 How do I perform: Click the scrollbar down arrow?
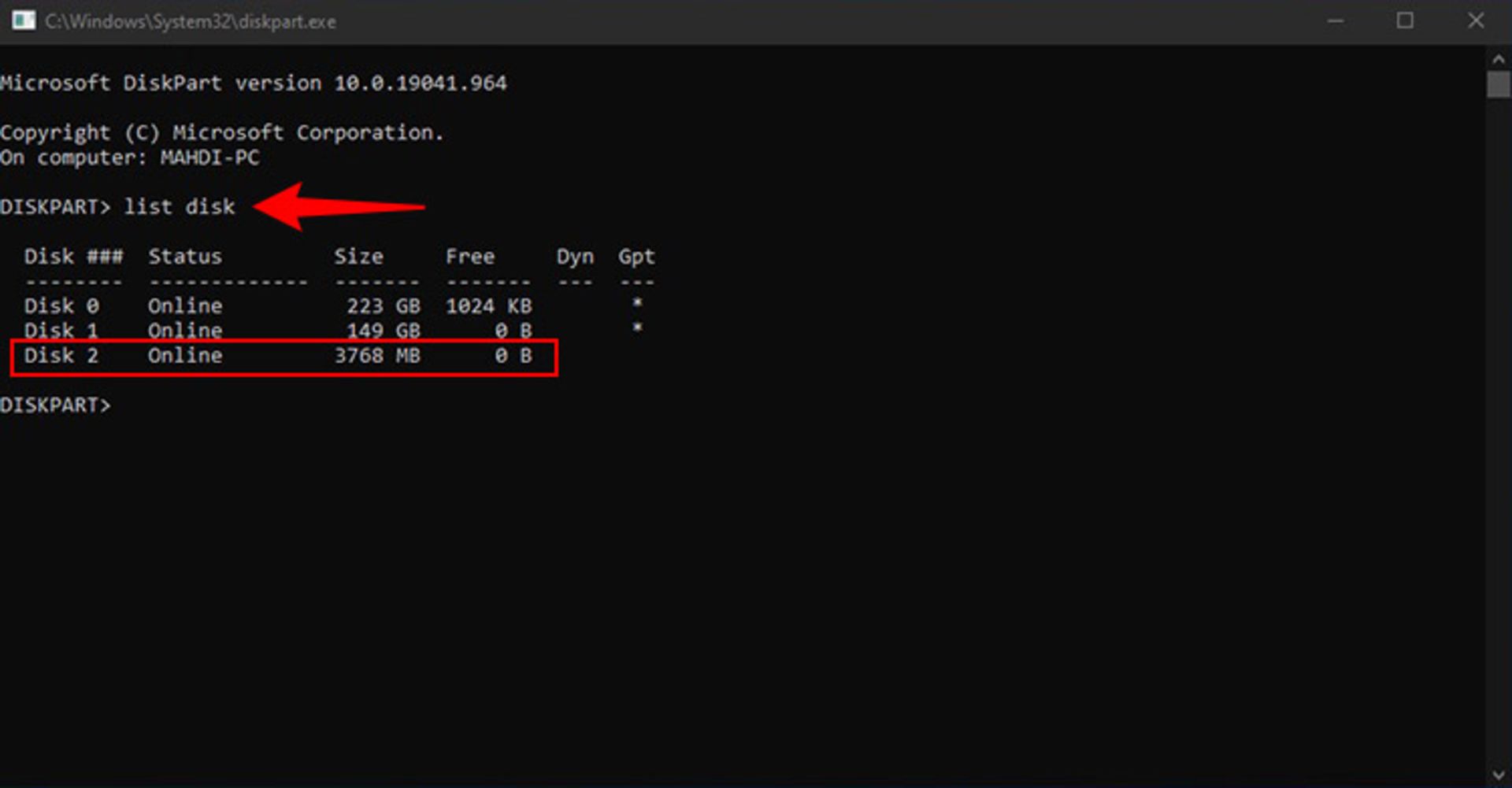pos(1498,775)
